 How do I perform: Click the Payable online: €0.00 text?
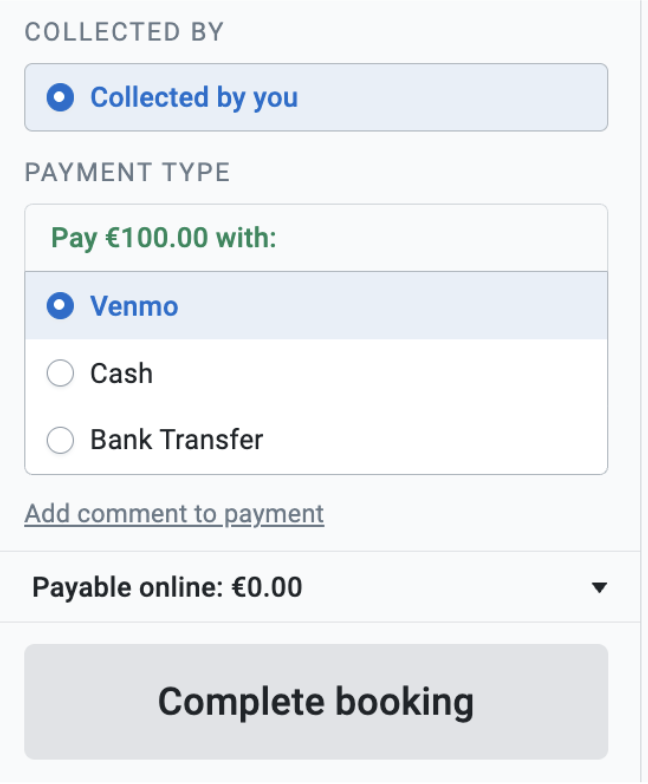(167, 588)
